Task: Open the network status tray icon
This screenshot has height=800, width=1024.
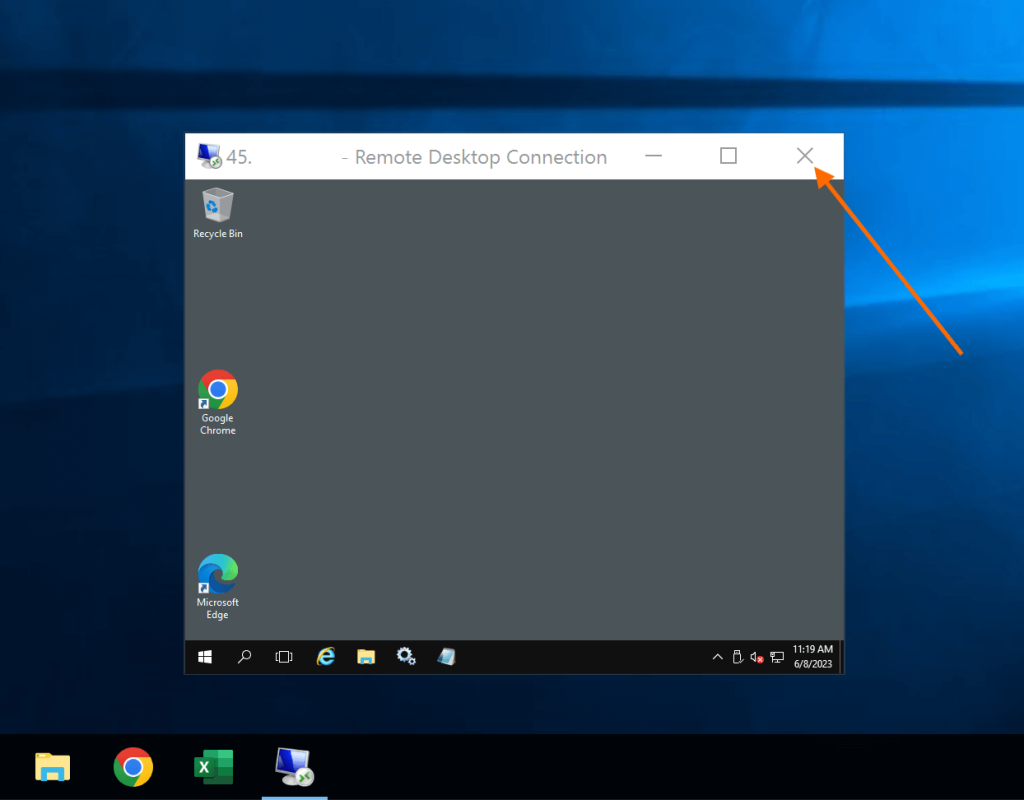Action: point(776,657)
